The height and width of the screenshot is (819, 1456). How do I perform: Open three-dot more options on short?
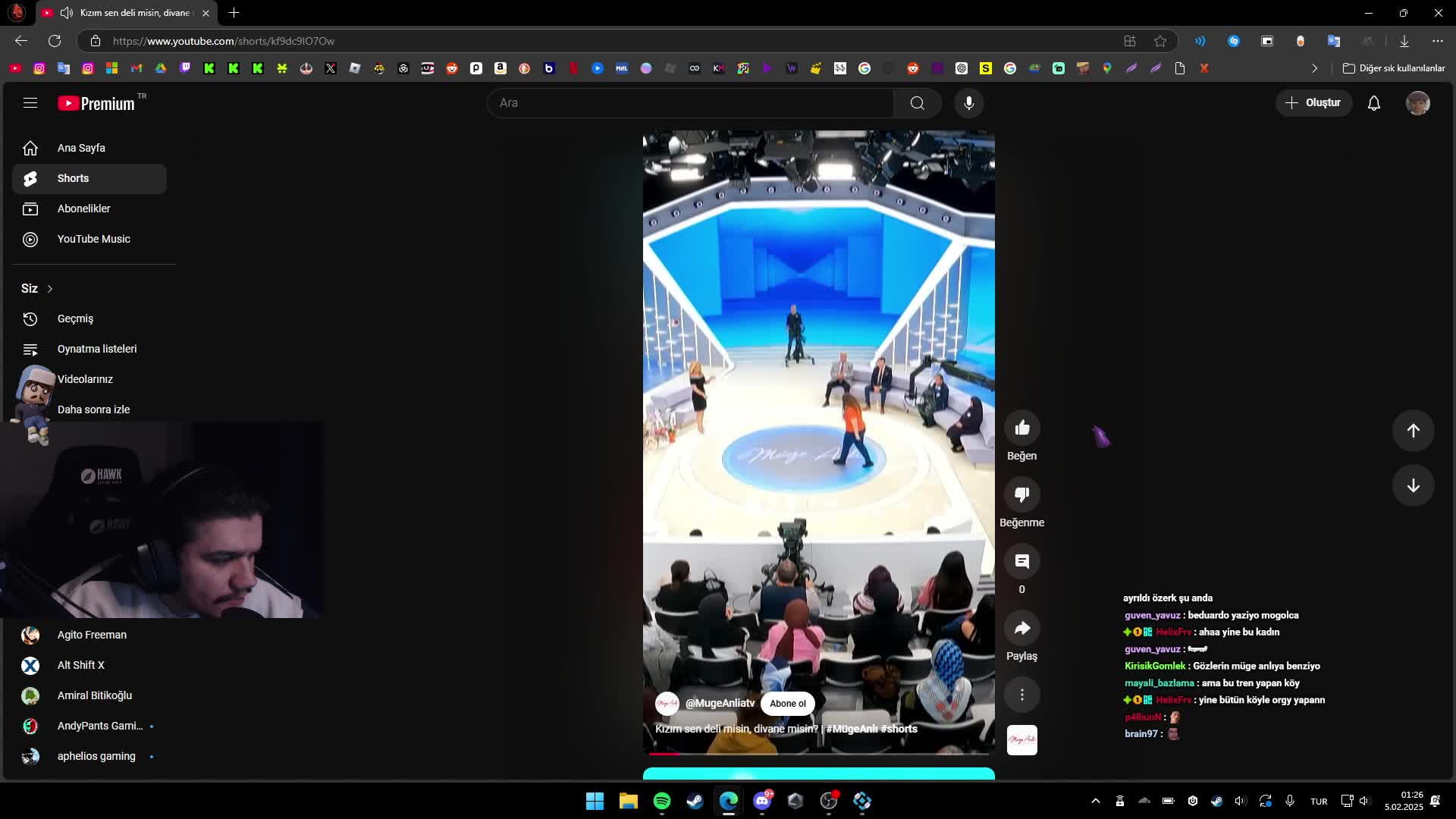pos(1021,695)
